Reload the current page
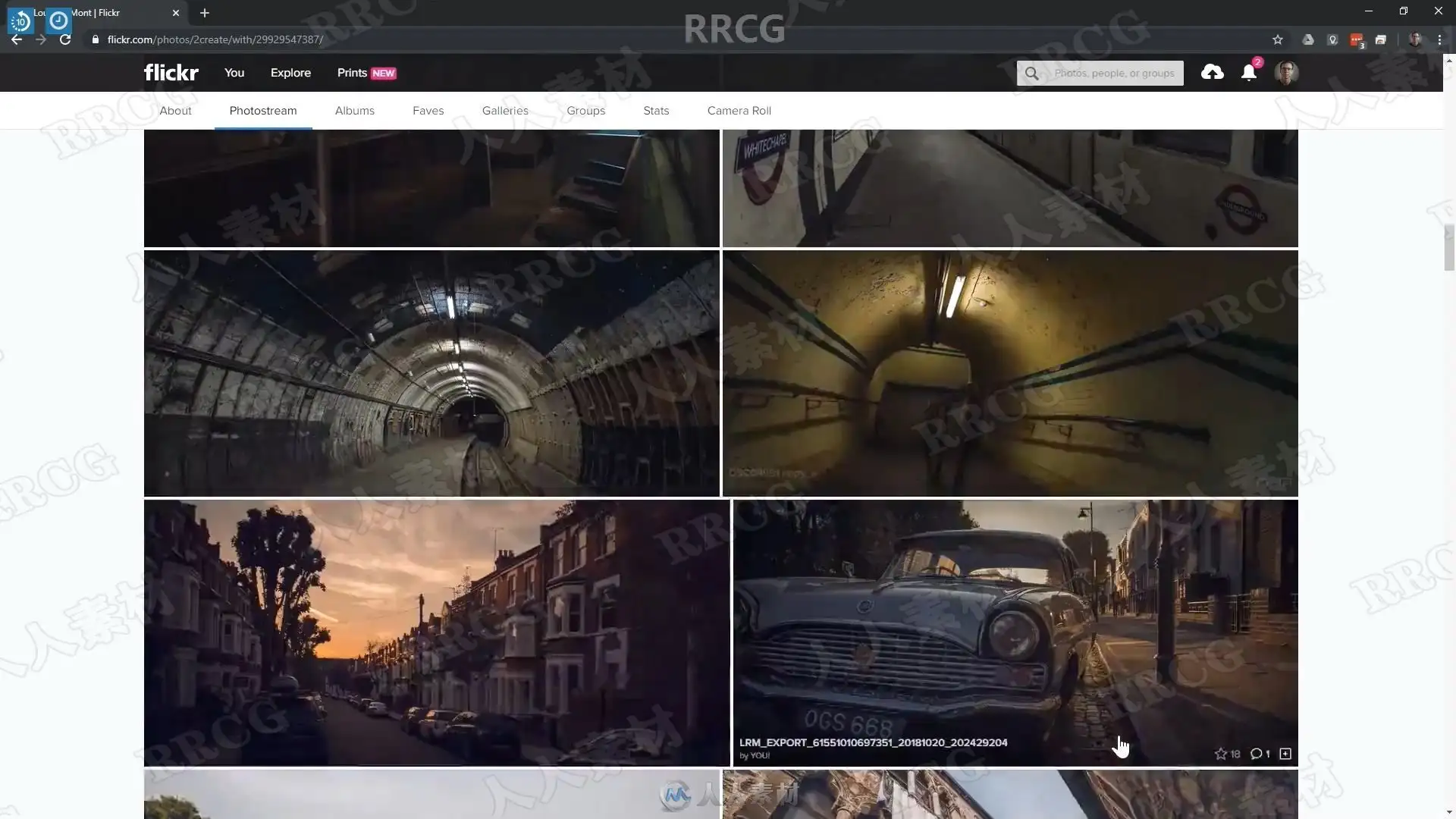Image resolution: width=1456 pixels, height=819 pixels. pos(65,39)
